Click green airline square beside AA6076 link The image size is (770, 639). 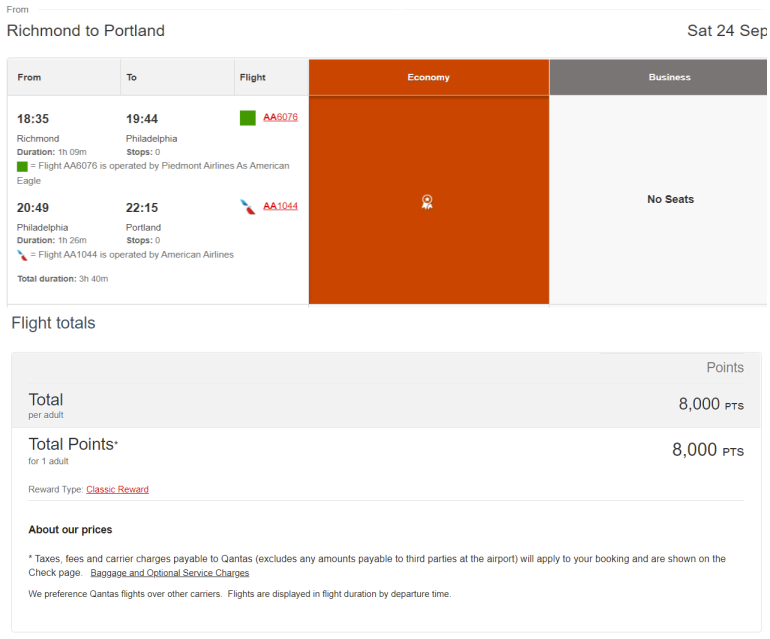[x=248, y=118]
